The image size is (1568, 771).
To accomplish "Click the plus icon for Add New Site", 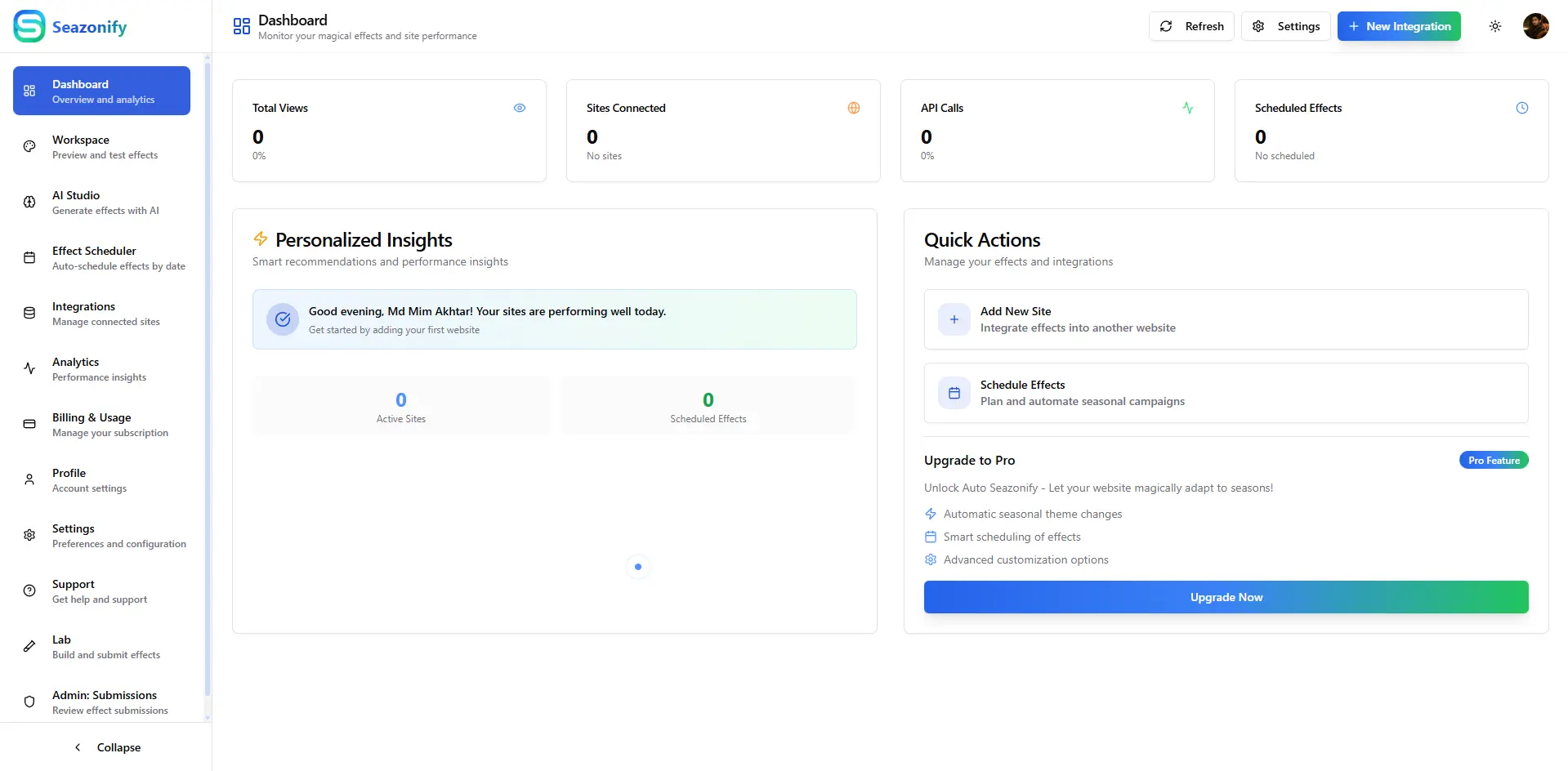I will coord(954,319).
